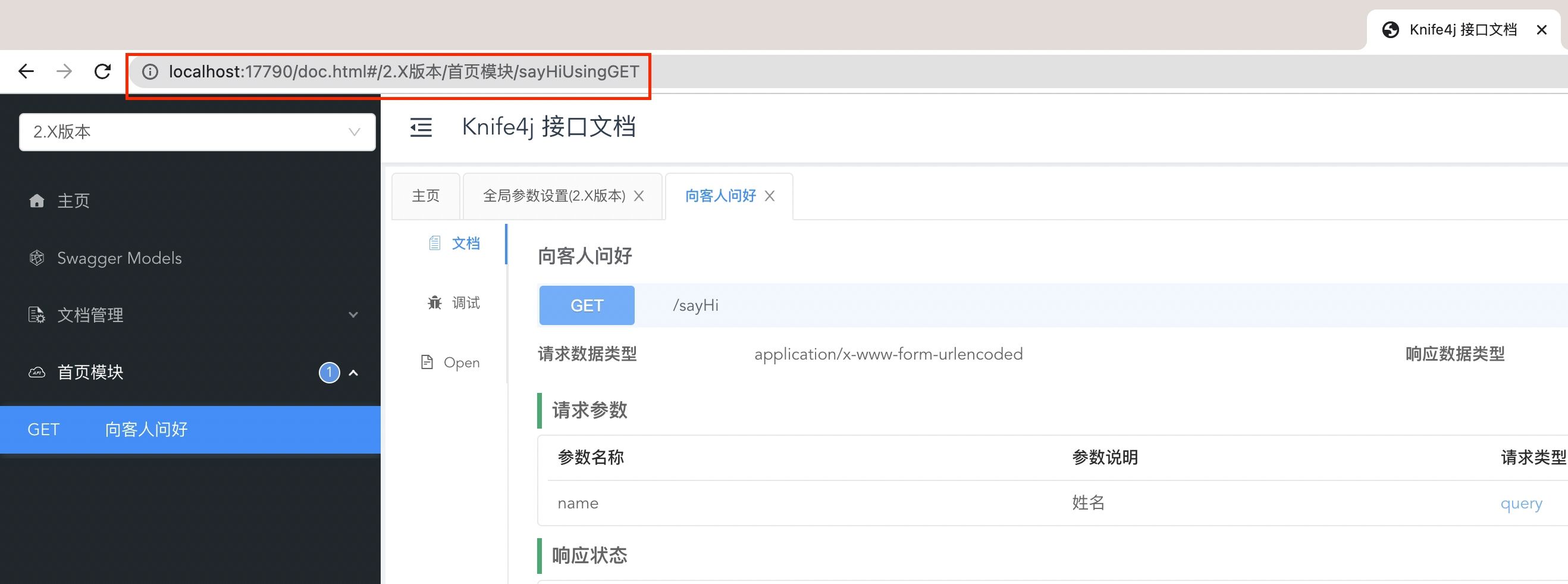Click the Knife4j 接口文档 header title
This screenshot has width=1568, height=584.
(x=548, y=127)
